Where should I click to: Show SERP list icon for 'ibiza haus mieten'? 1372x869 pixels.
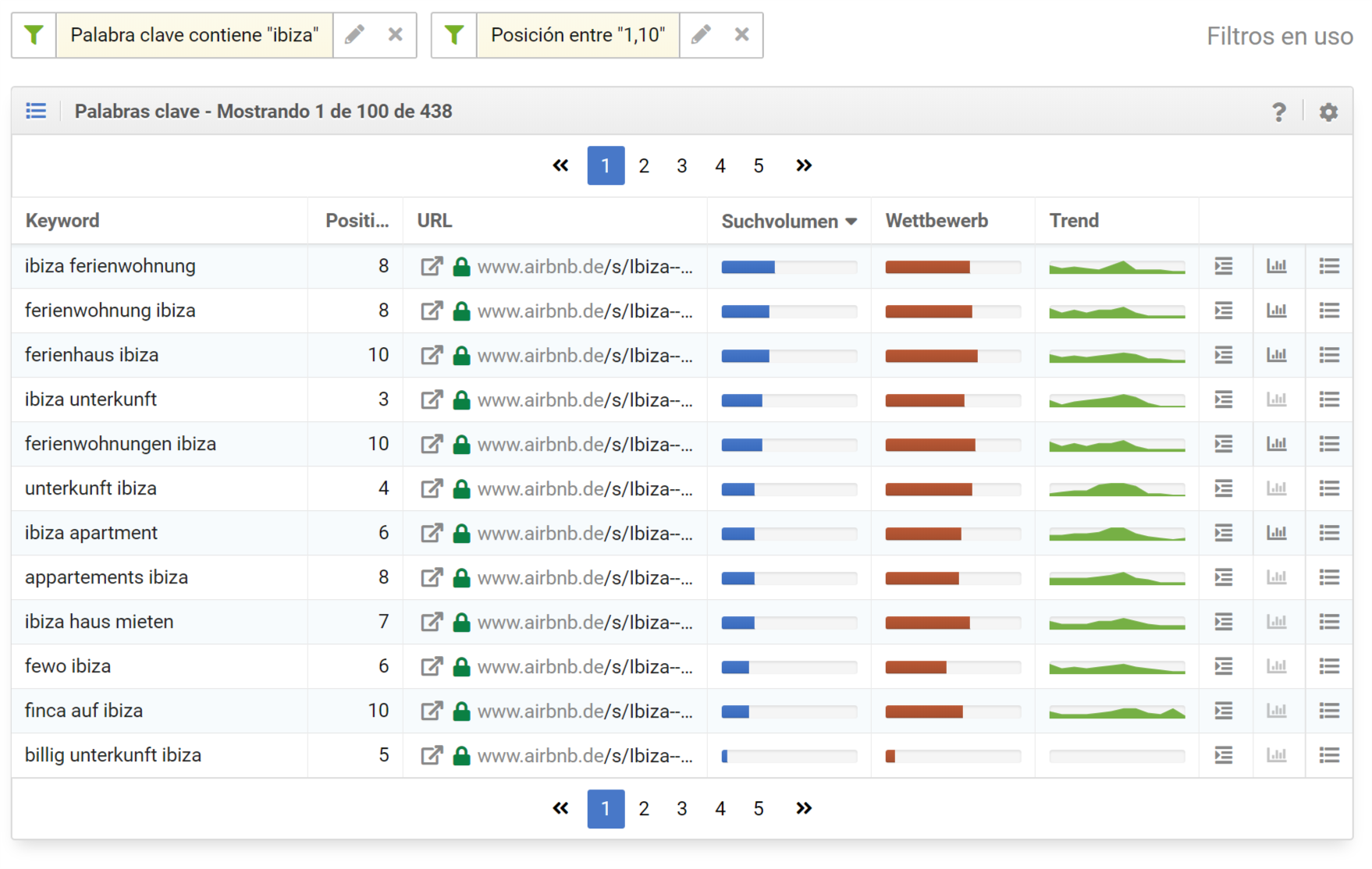pos(1224,622)
